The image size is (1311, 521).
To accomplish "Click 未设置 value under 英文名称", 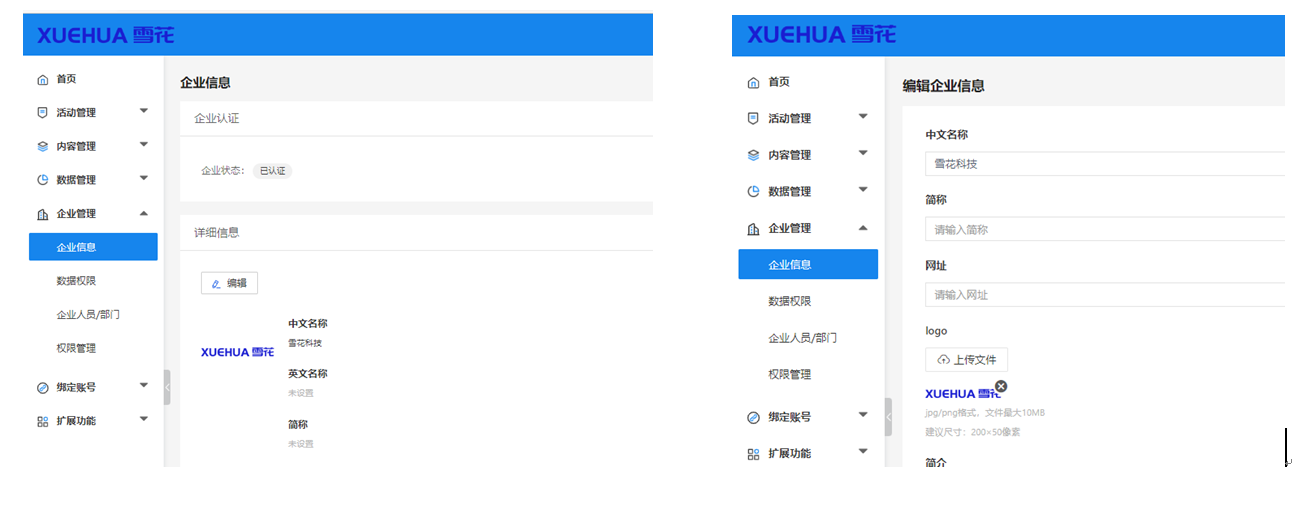I will click(301, 394).
